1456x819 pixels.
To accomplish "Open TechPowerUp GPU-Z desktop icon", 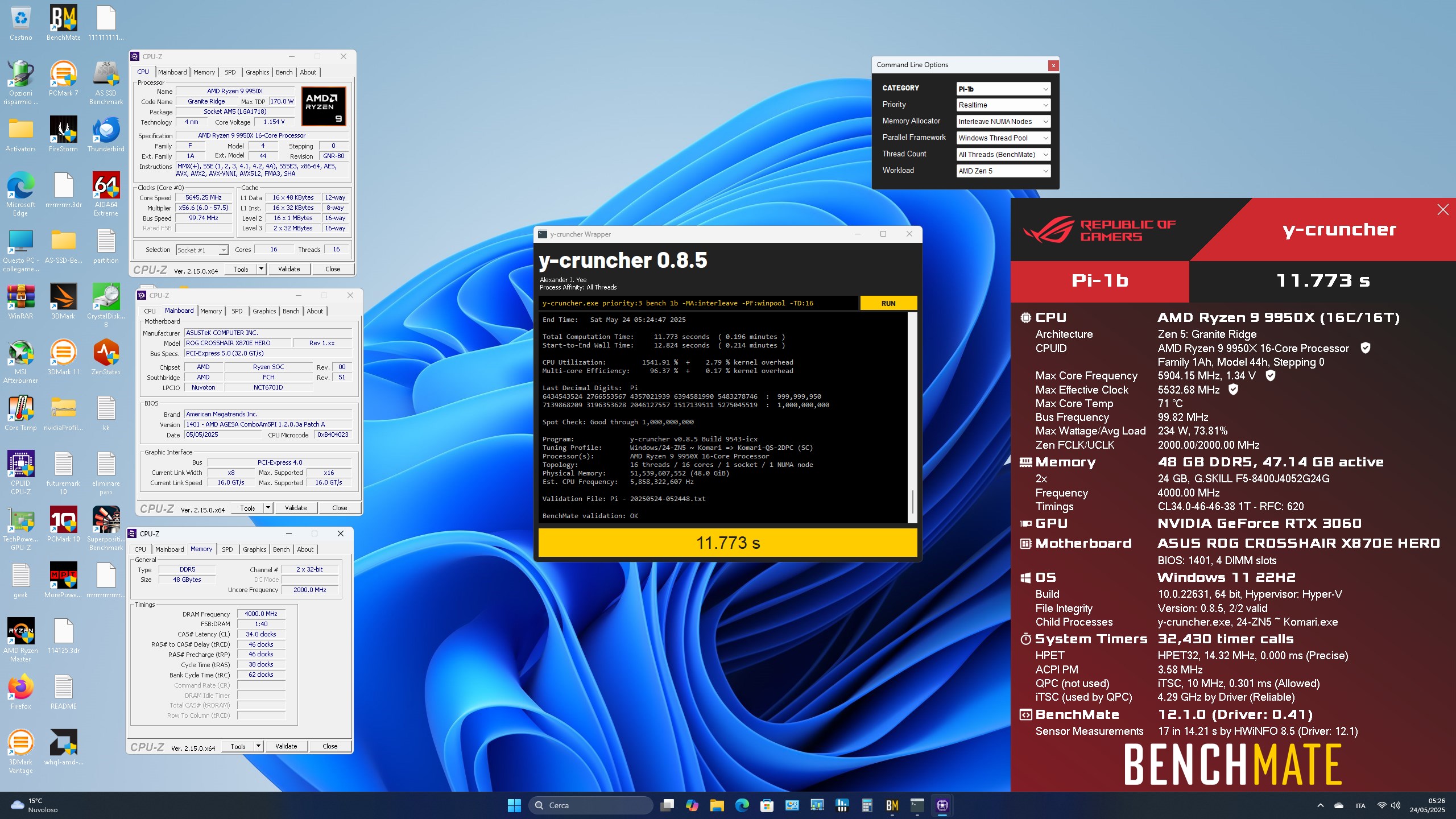I will (20, 528).
